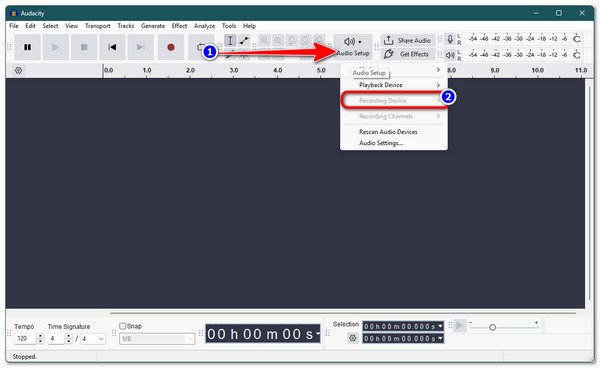Adjust the playback speed slider
The width and height of the screenshot is (600, 368).
(x=492, y=327)
